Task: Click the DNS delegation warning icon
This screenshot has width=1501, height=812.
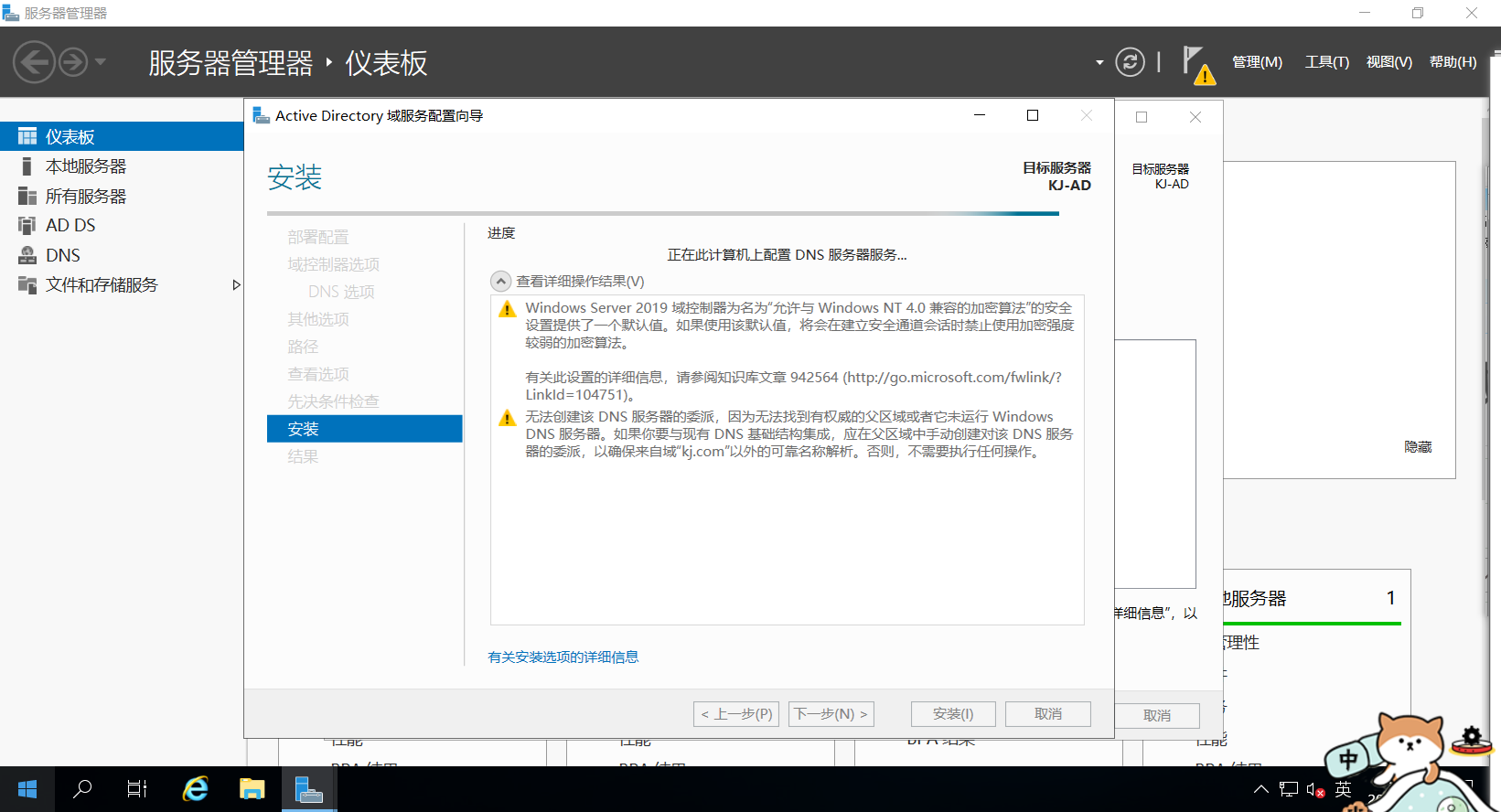Action: tap(507, 418)
